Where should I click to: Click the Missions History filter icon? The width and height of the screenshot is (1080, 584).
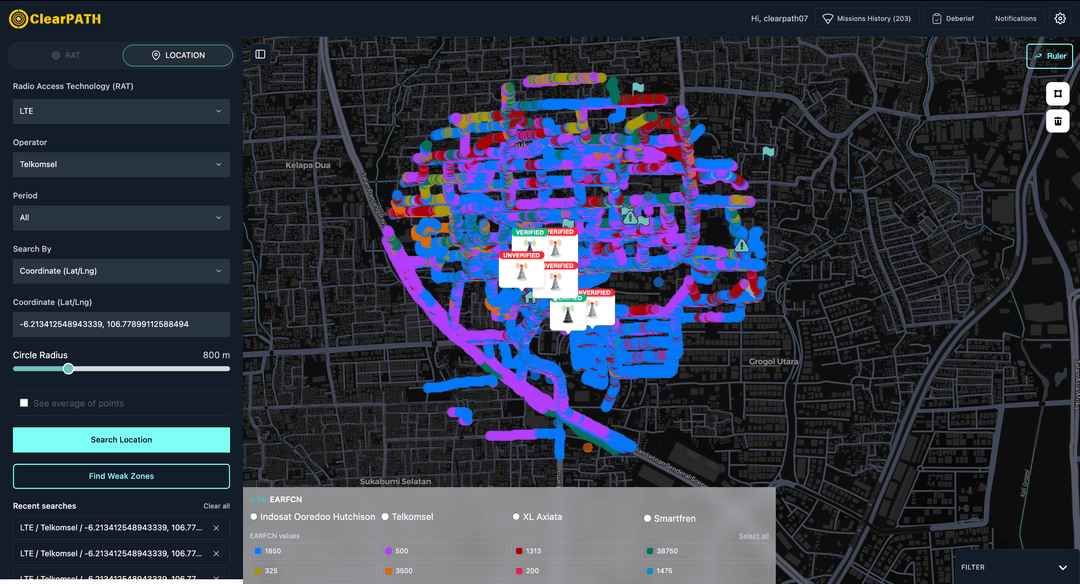pyautogui.click(x=828, y=19)
